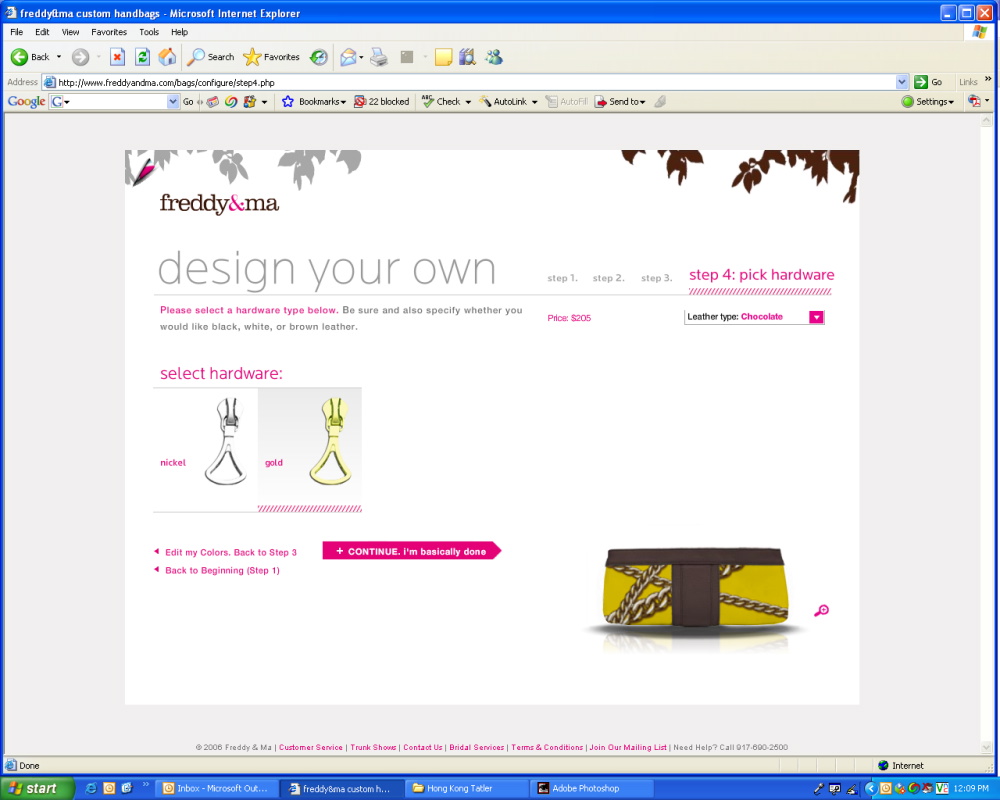Open the Customer Service footer link
Viewport: 1000px width, 800px height.
pos(311,747)
